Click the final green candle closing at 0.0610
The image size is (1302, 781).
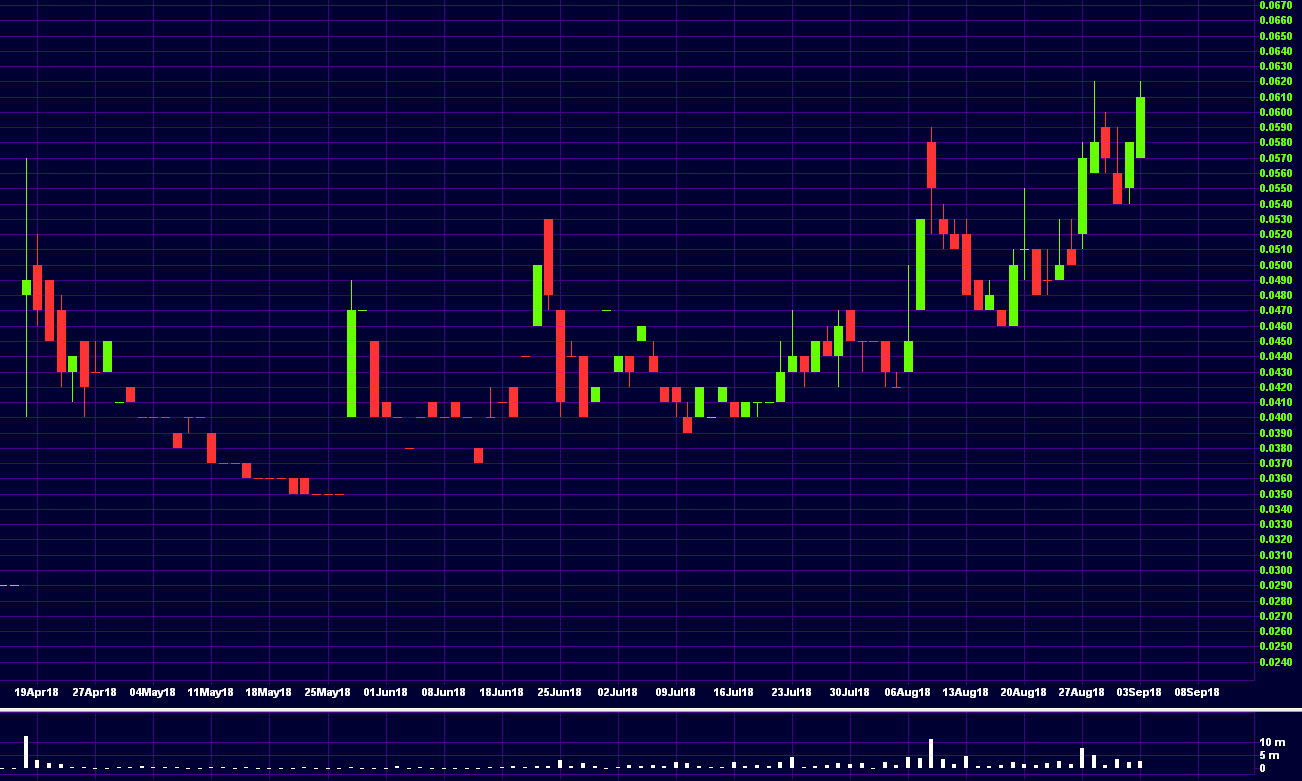point(1140,127)
